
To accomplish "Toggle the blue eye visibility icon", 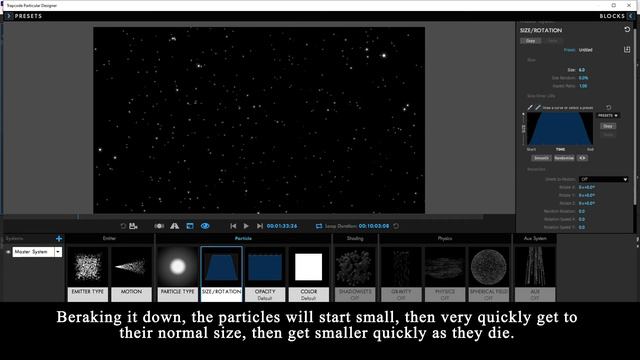I will [x=205, y=226].
